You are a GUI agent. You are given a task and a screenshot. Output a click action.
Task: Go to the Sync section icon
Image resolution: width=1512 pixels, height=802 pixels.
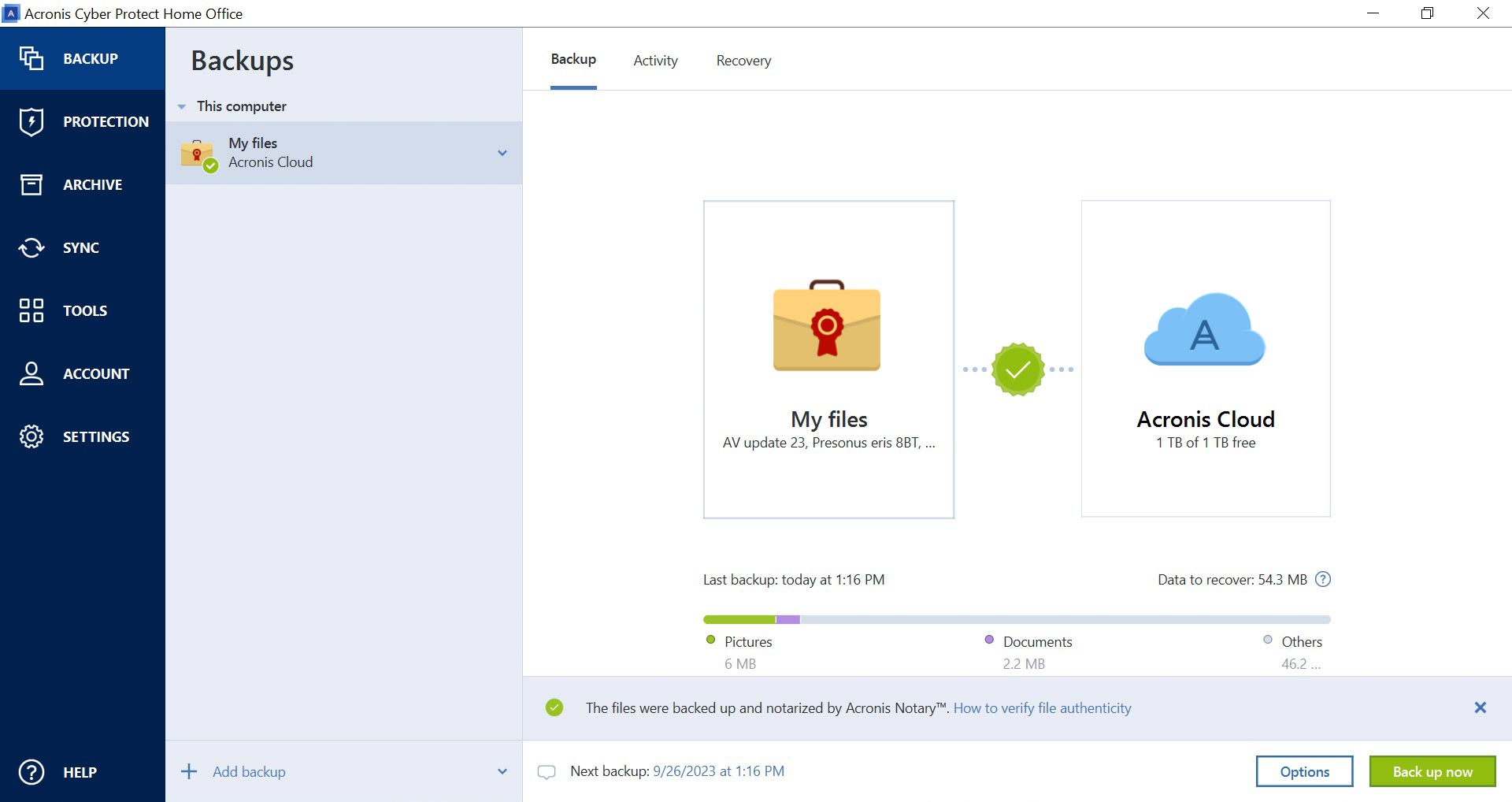click(31, 247)
